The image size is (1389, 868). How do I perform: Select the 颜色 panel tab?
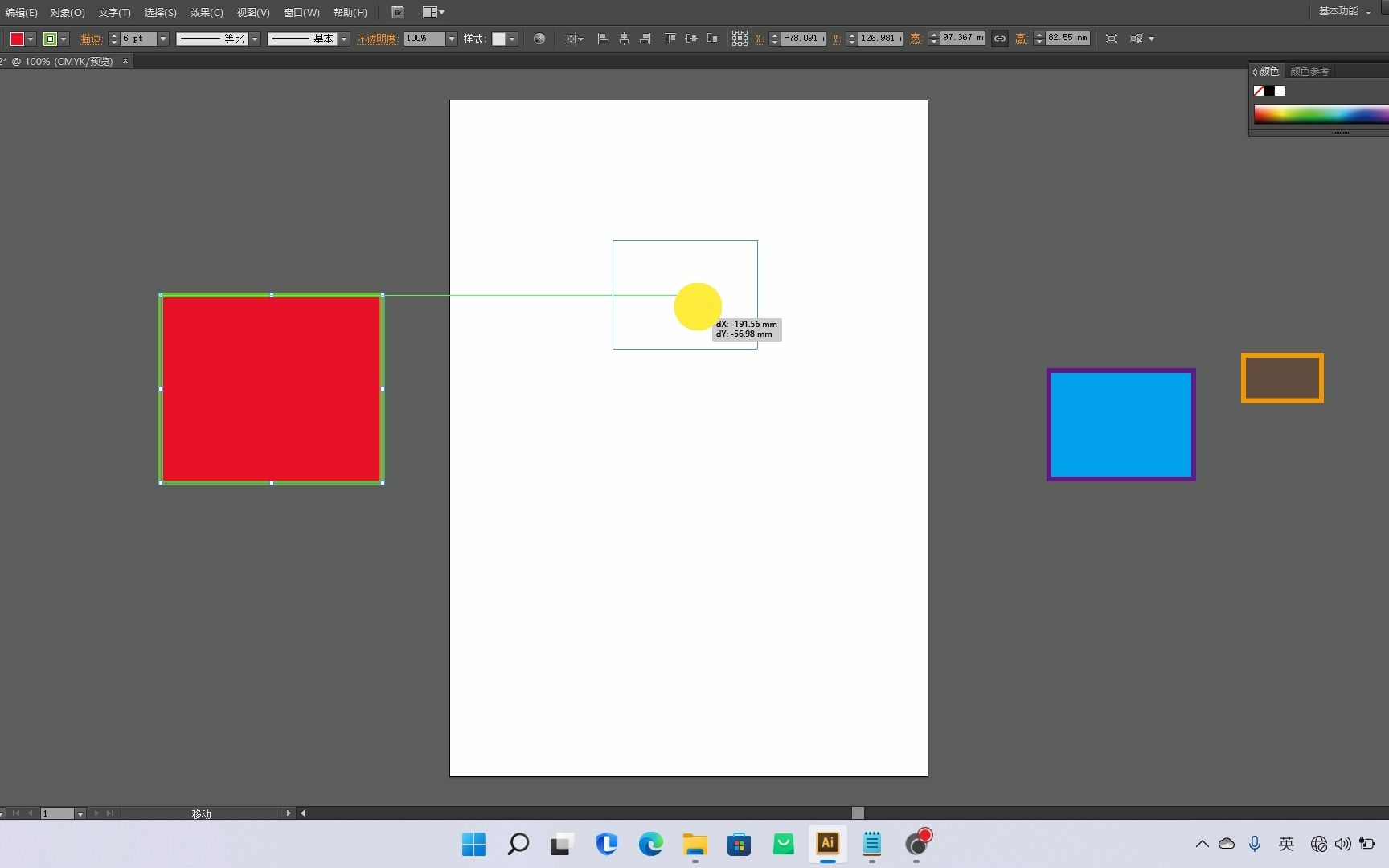point(1268,72)
